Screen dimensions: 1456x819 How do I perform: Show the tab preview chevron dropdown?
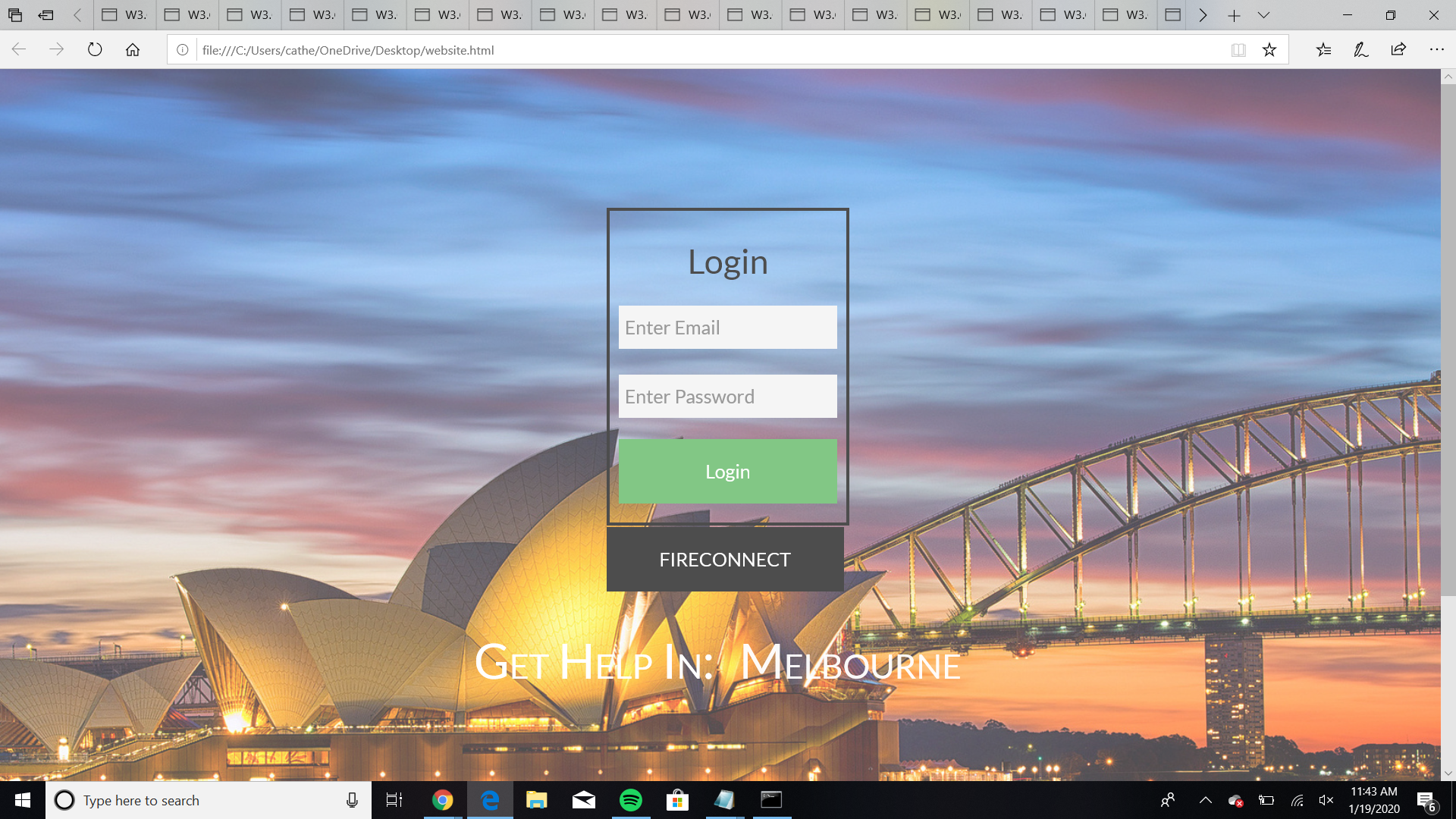coord(1263,15)
